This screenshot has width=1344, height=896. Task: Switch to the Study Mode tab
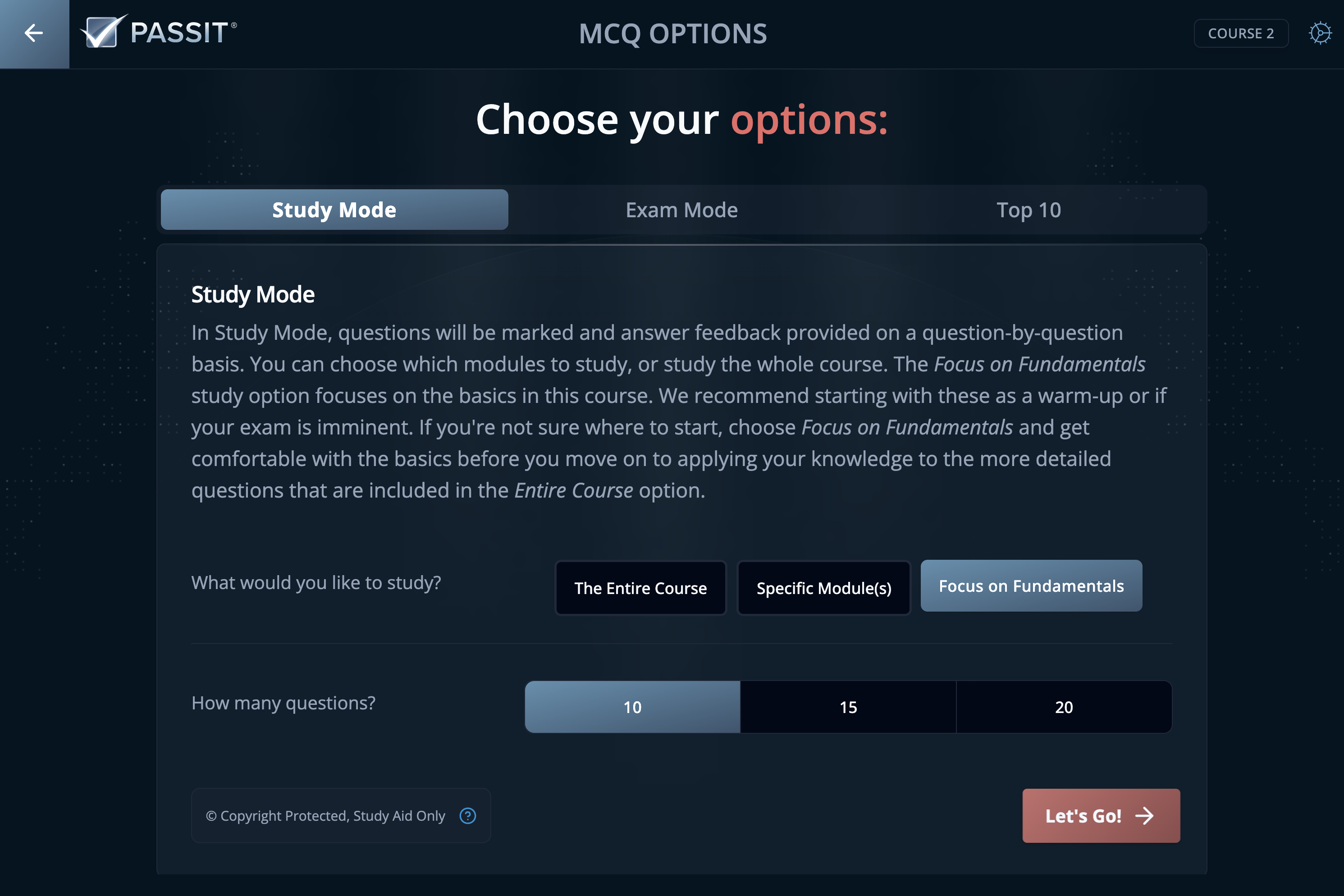point(334,210)
